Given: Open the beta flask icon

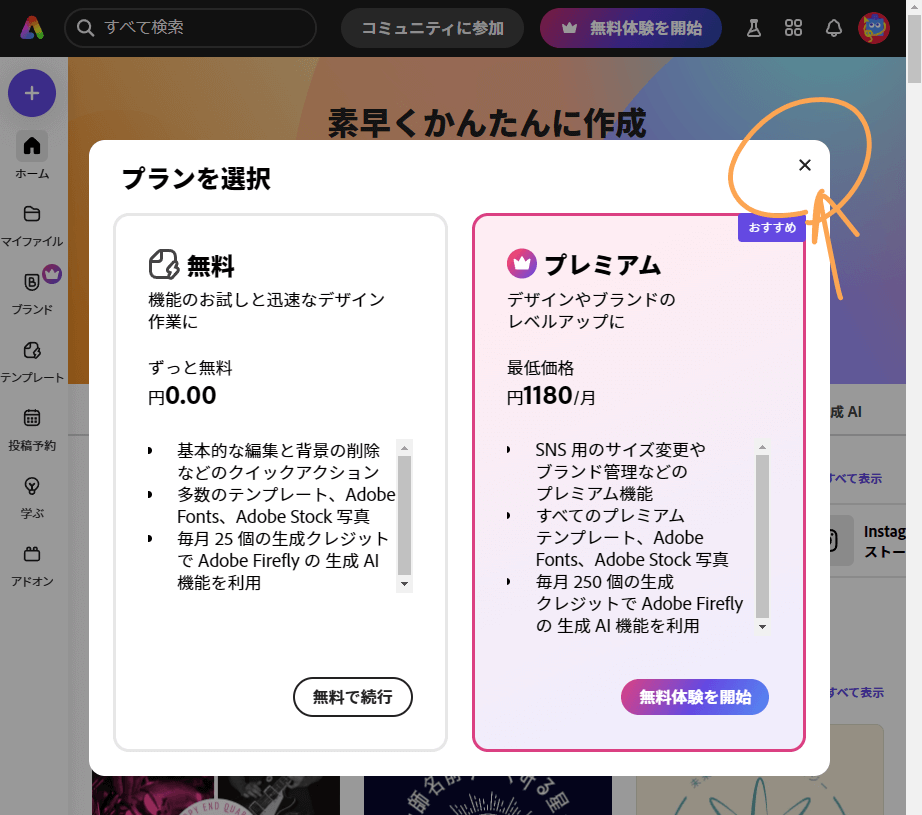Looking at the screenshot, I should (x=754, y=28).
